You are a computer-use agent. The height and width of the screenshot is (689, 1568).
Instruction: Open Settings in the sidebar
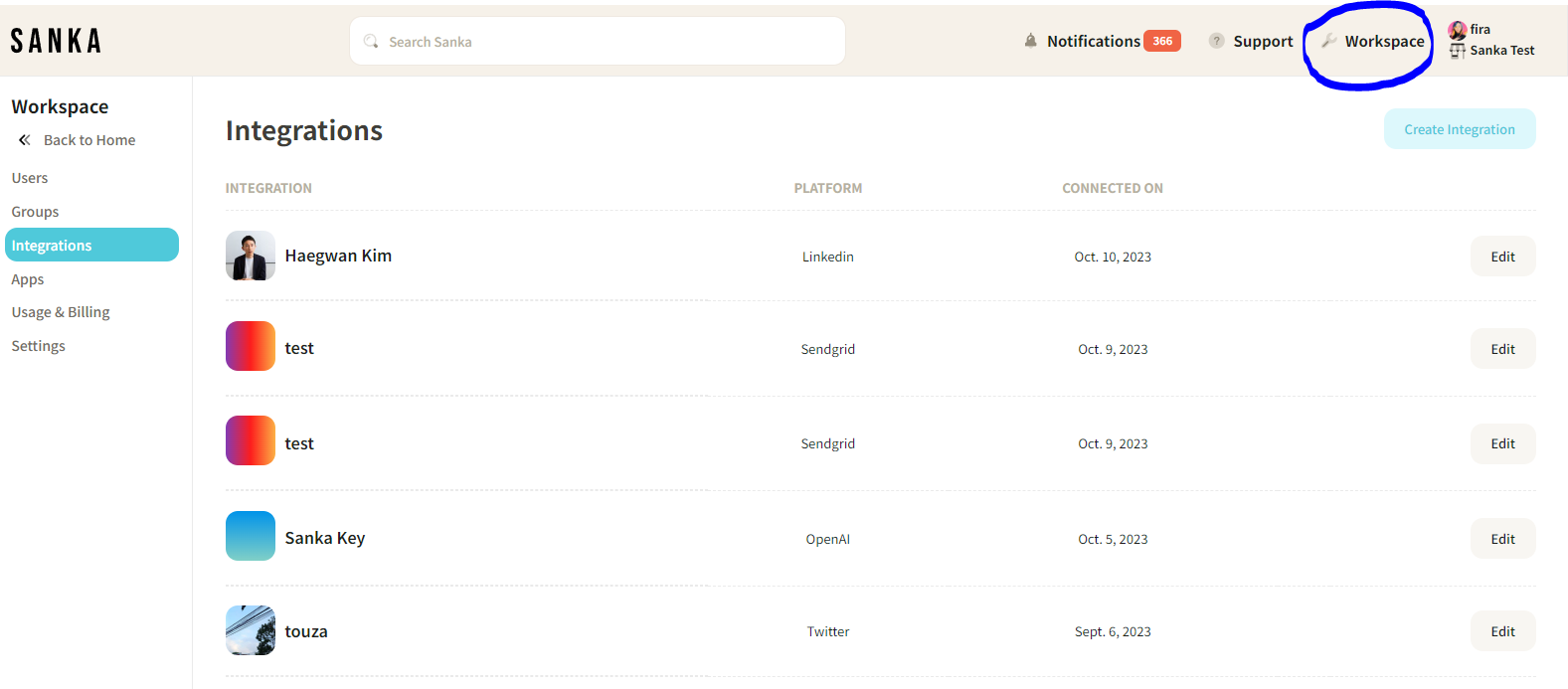click(39, 346)
